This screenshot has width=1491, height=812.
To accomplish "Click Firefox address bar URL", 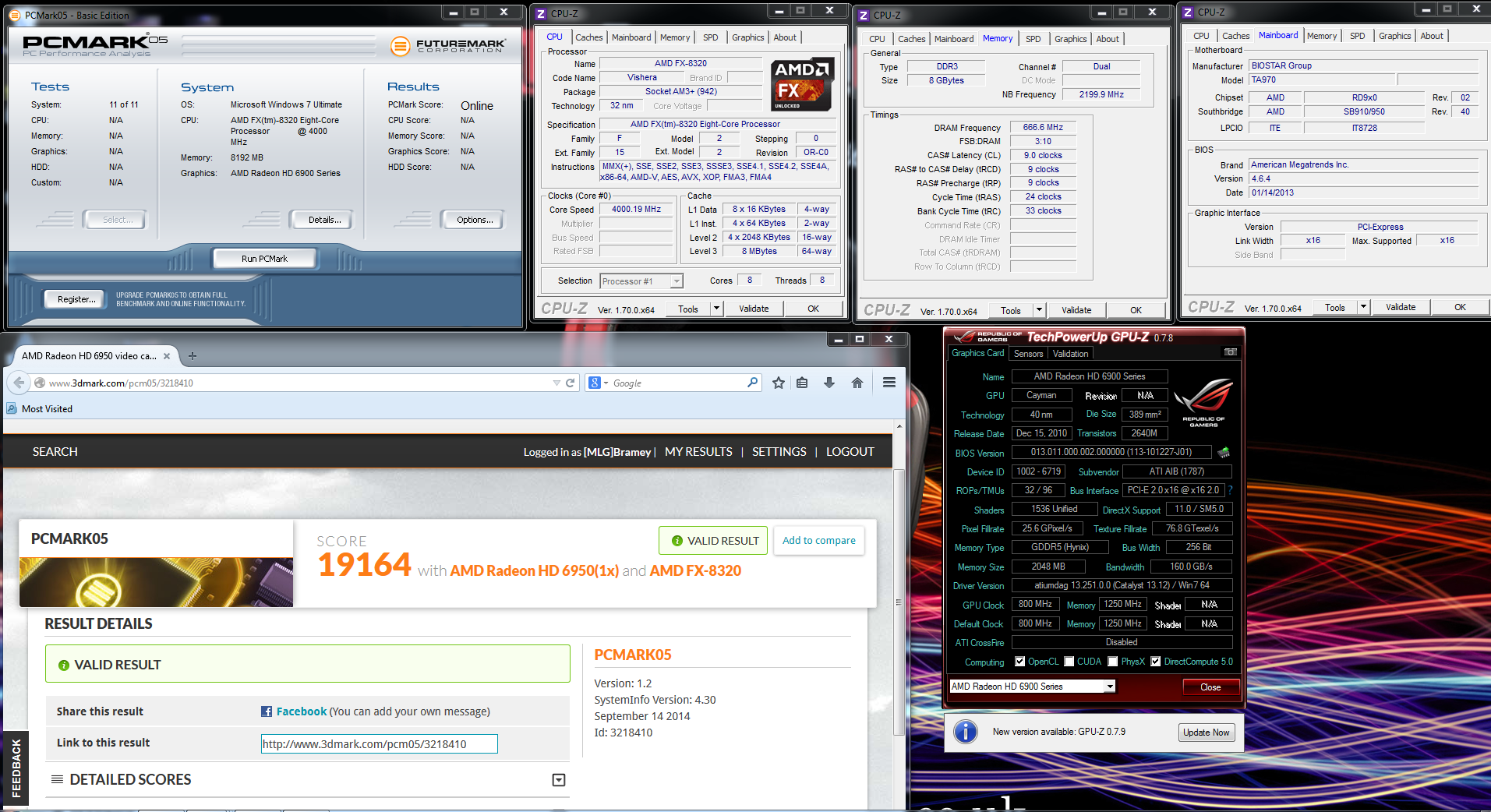I will (121, 383).
